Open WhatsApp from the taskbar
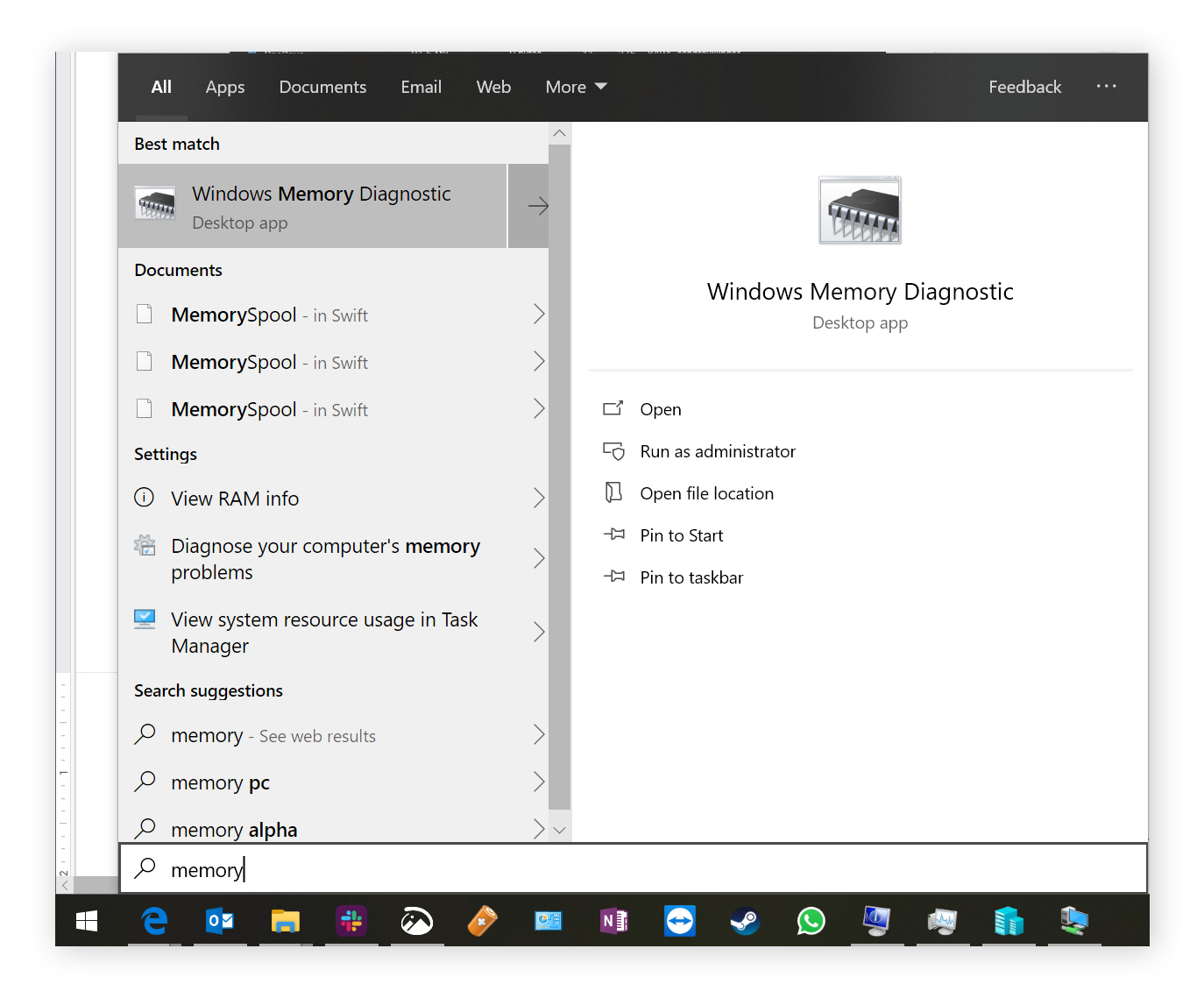Viewport: 1204px width, 998px height. tap(811, 921)
